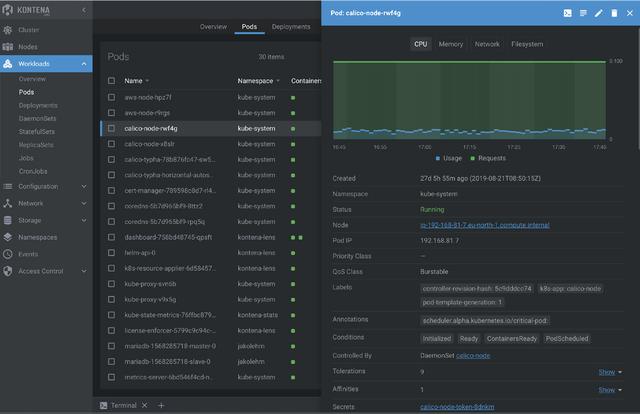Image resolution: width=640 pixels, height=414 pixels.
Task: Open the node ip-192-168-81-7 link
Action: [485, 227]
